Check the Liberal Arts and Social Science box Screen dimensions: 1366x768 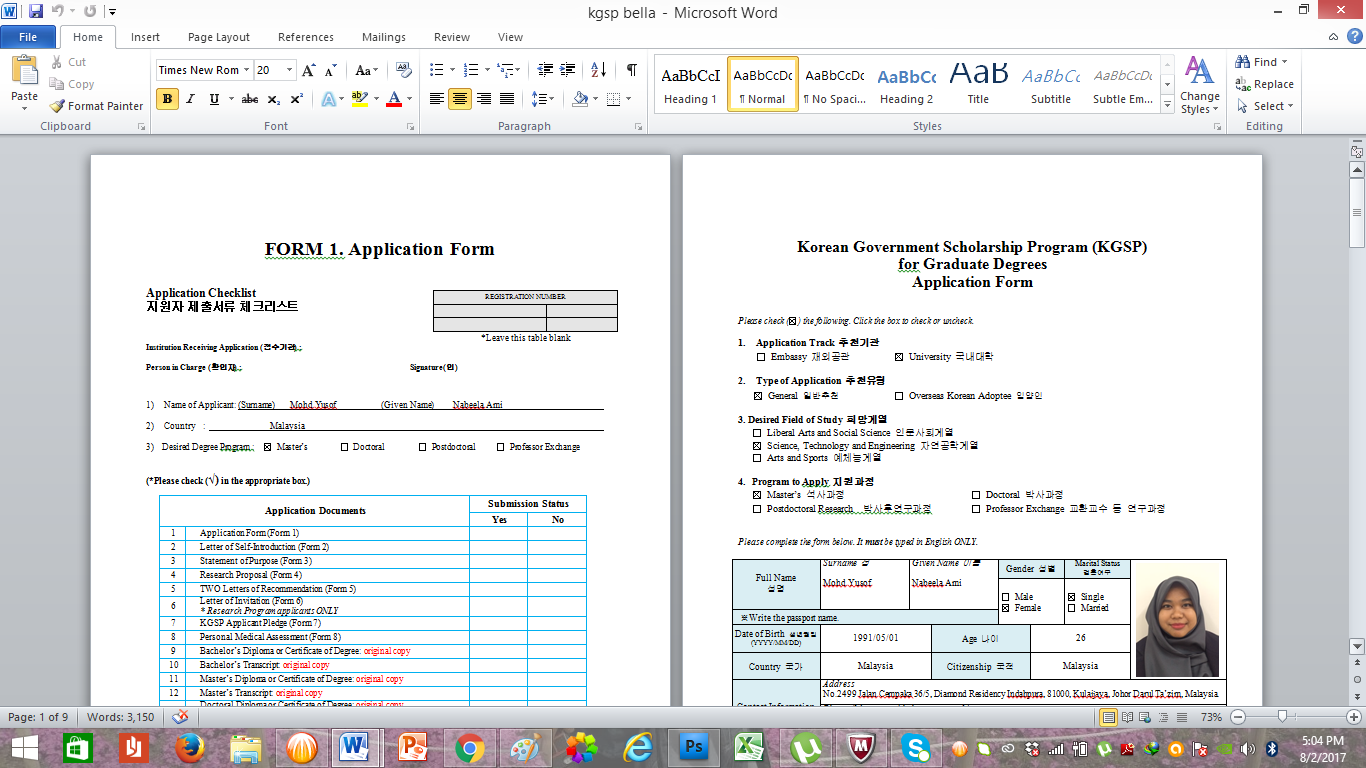click(757, 433)
